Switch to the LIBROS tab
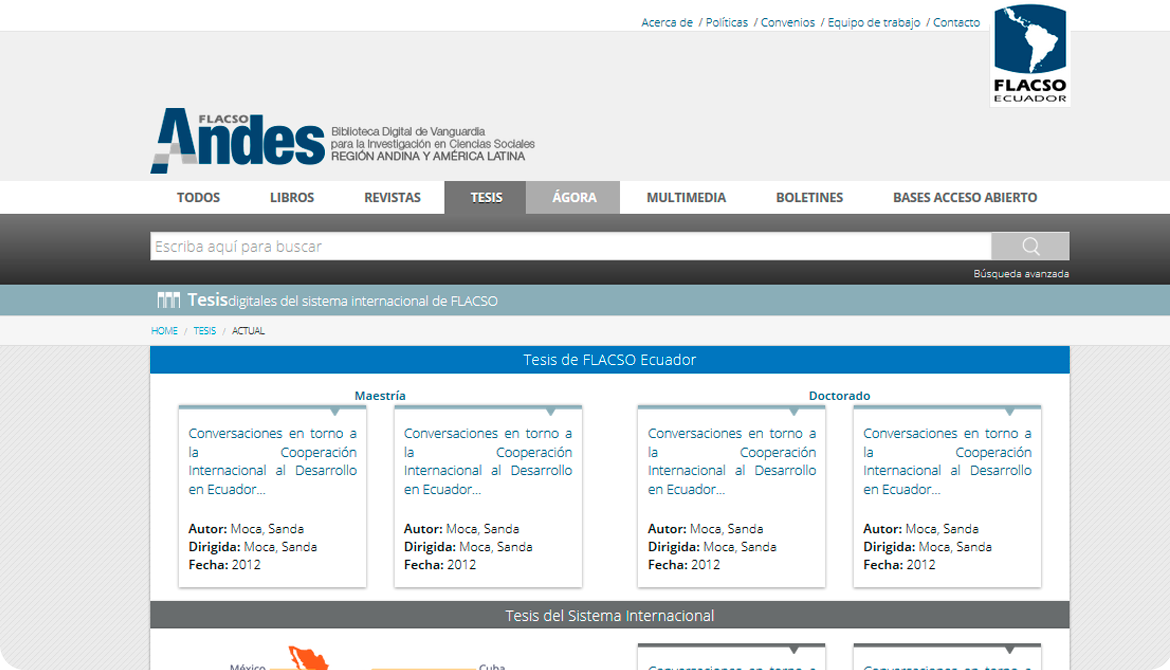Image resolution: width=1170 pixels, height=670 pixels. (x=292, y=198)
